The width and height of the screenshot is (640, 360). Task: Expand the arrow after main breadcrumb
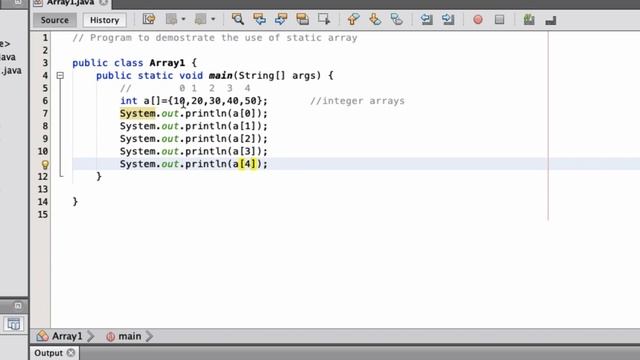pos(149,336)
